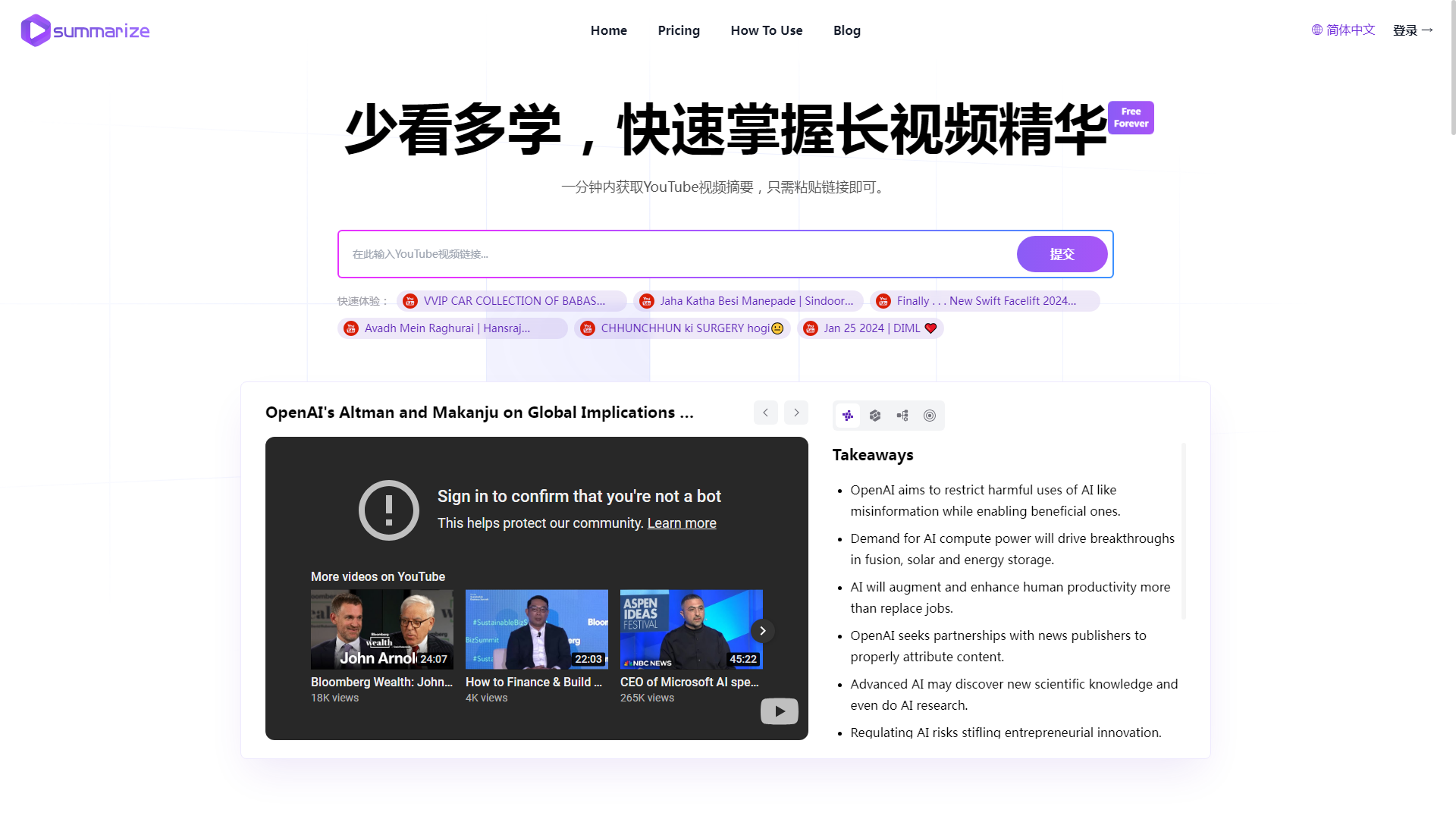Show more YouTube video suggestions arrow
Screen dimensions: 1456x819
(763, 631)
